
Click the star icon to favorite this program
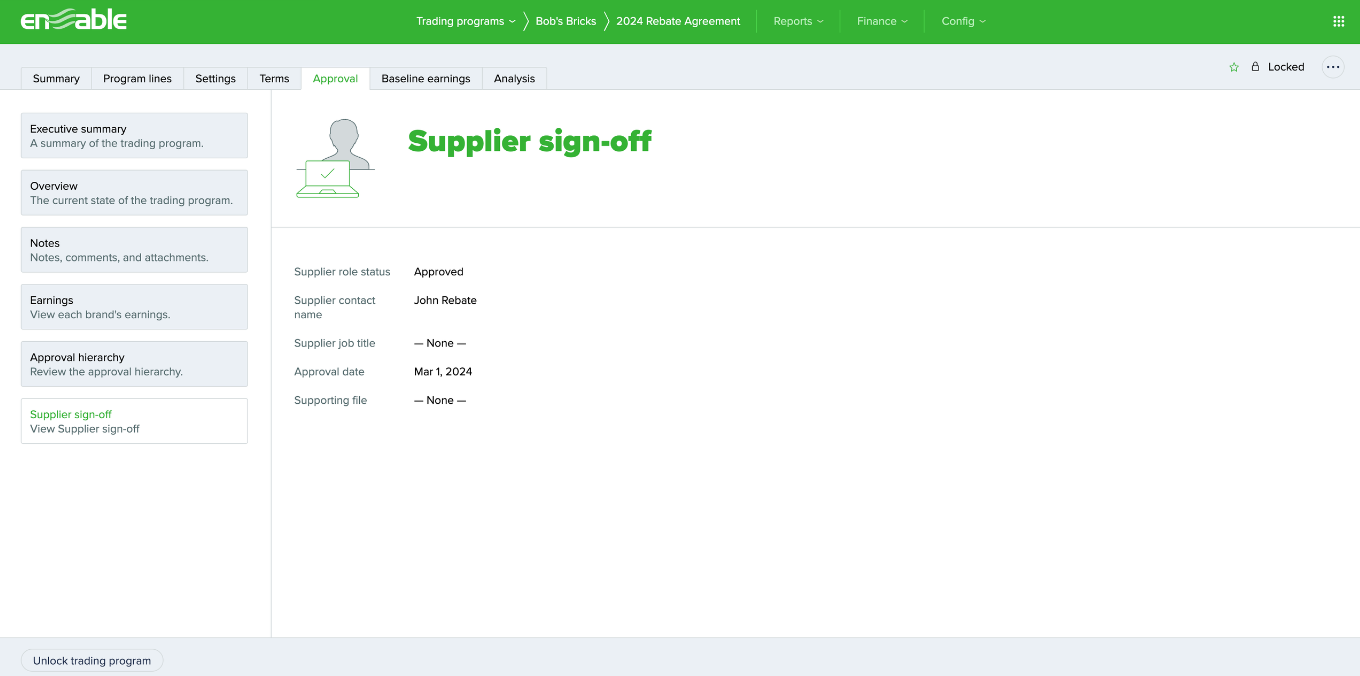pyautogui.click(x=1233, y=67)
